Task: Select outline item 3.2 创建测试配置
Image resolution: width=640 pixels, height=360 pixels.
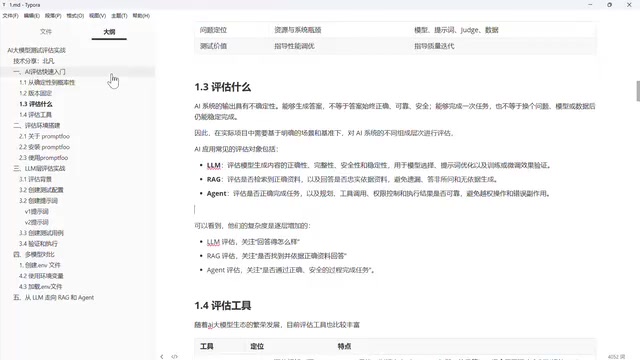Action: click(x=41, y=190)
